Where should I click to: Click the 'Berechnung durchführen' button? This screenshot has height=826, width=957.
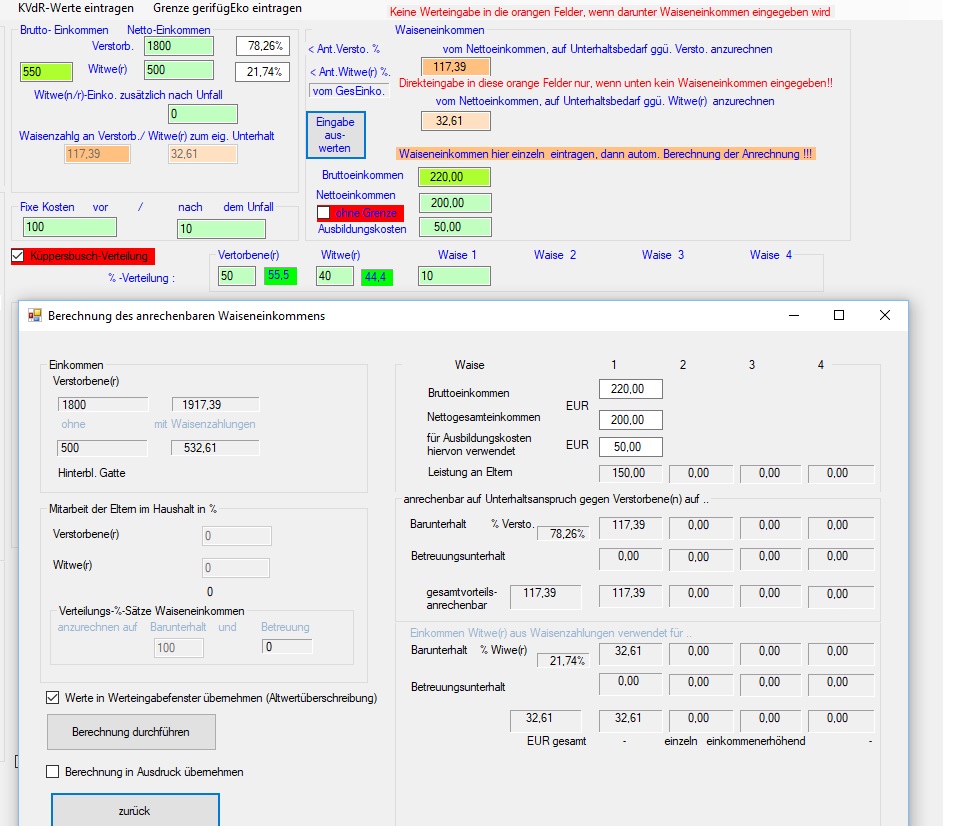131,732
